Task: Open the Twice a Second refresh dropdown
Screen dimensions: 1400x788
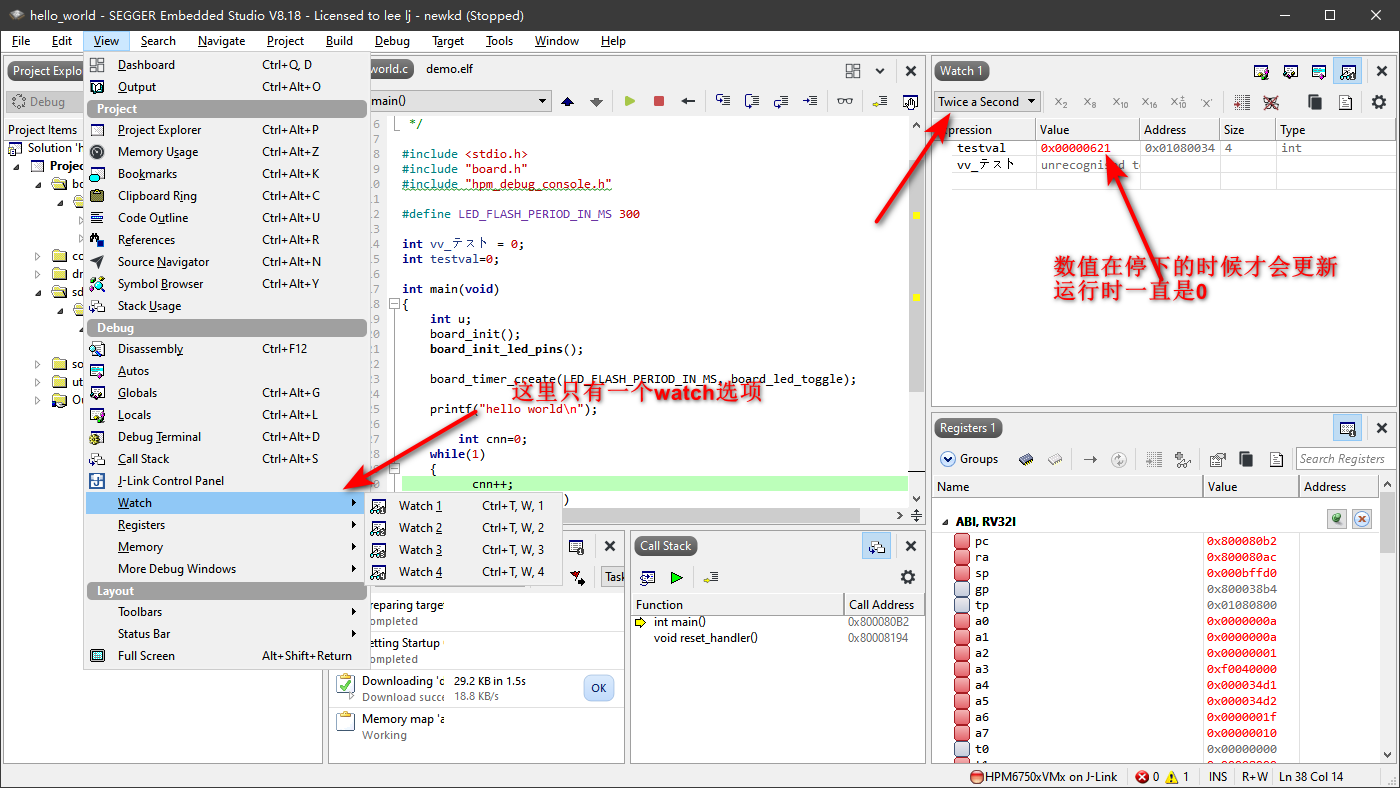Action: click(987, 102)
